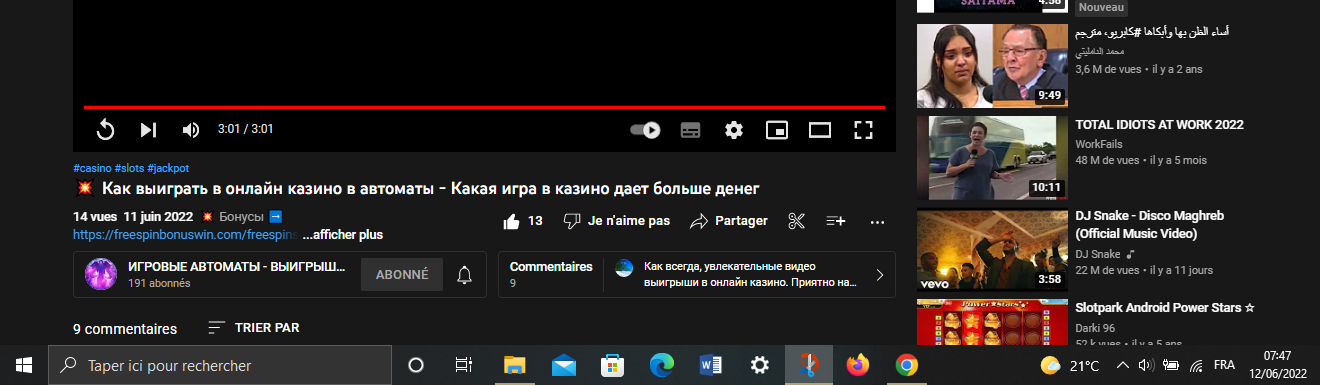Screen dimensions: 1320x385
Task: Open the weather widget showing 21°C
Action: (1070, 365)
